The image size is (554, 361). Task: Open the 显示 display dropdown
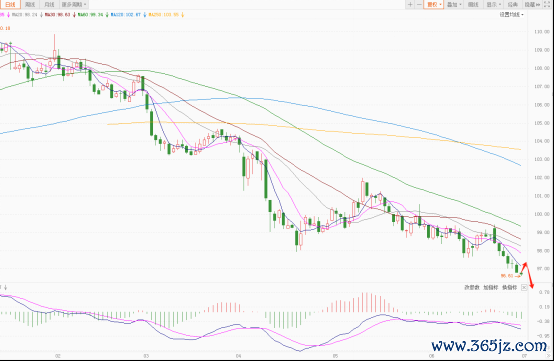[494, 5]
